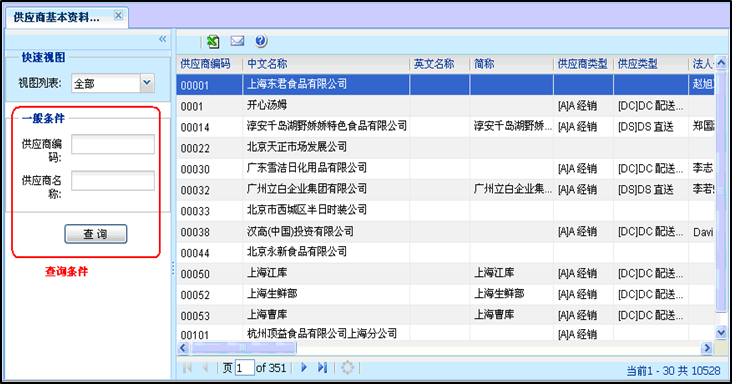Select row 杭州顶益食品有限公司上海分公司
The height and width of the screenshot is (384, 732).
pyautogui.click(x=445, y=334)
